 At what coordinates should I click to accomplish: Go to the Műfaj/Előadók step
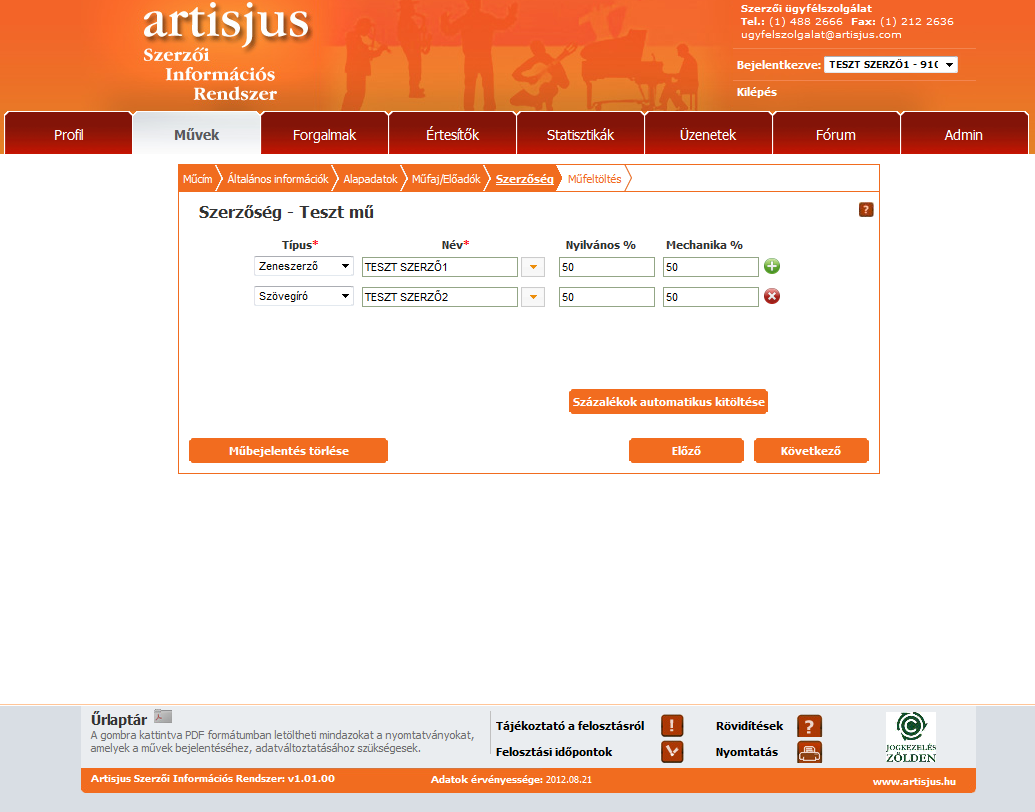(x=446, y=179)
